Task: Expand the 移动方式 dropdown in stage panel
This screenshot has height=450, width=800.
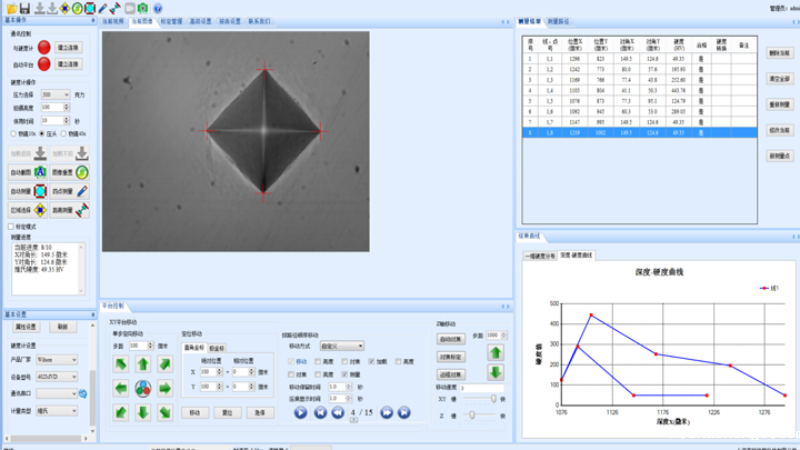Action: [x=342, y=346]
